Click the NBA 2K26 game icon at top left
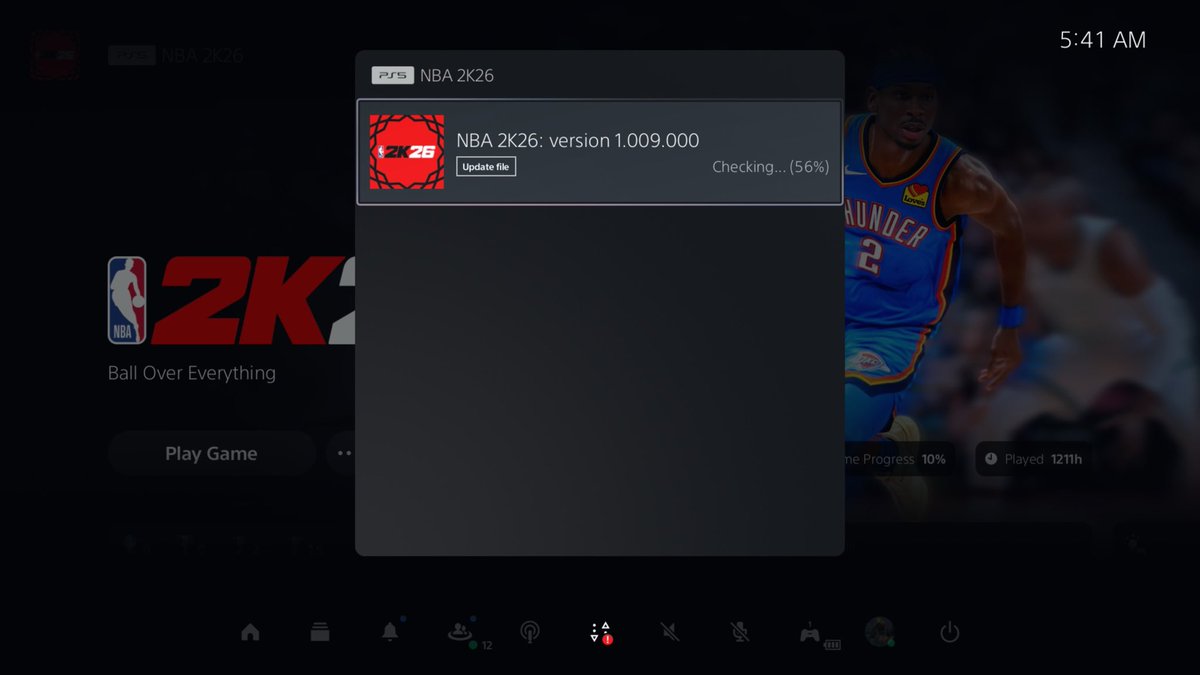The height and width of the screenshot is (675, 1200). point(55,55)
